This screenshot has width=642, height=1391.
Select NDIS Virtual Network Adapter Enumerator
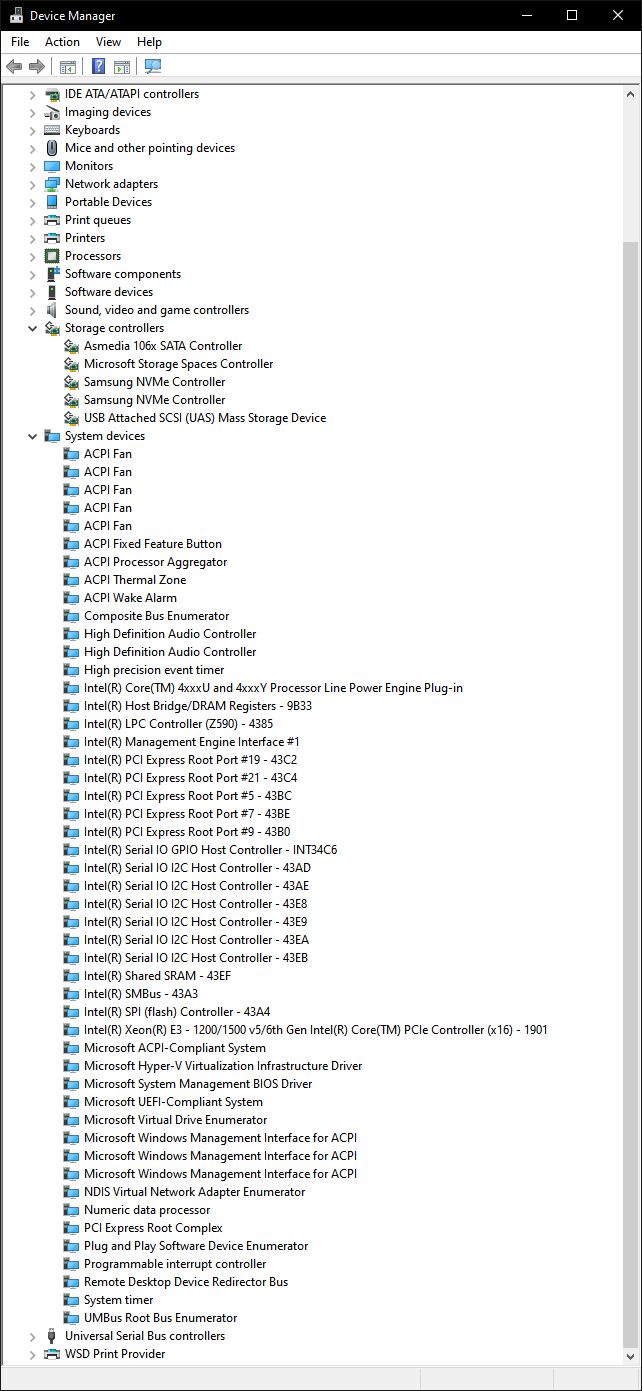pos(194,1192)
